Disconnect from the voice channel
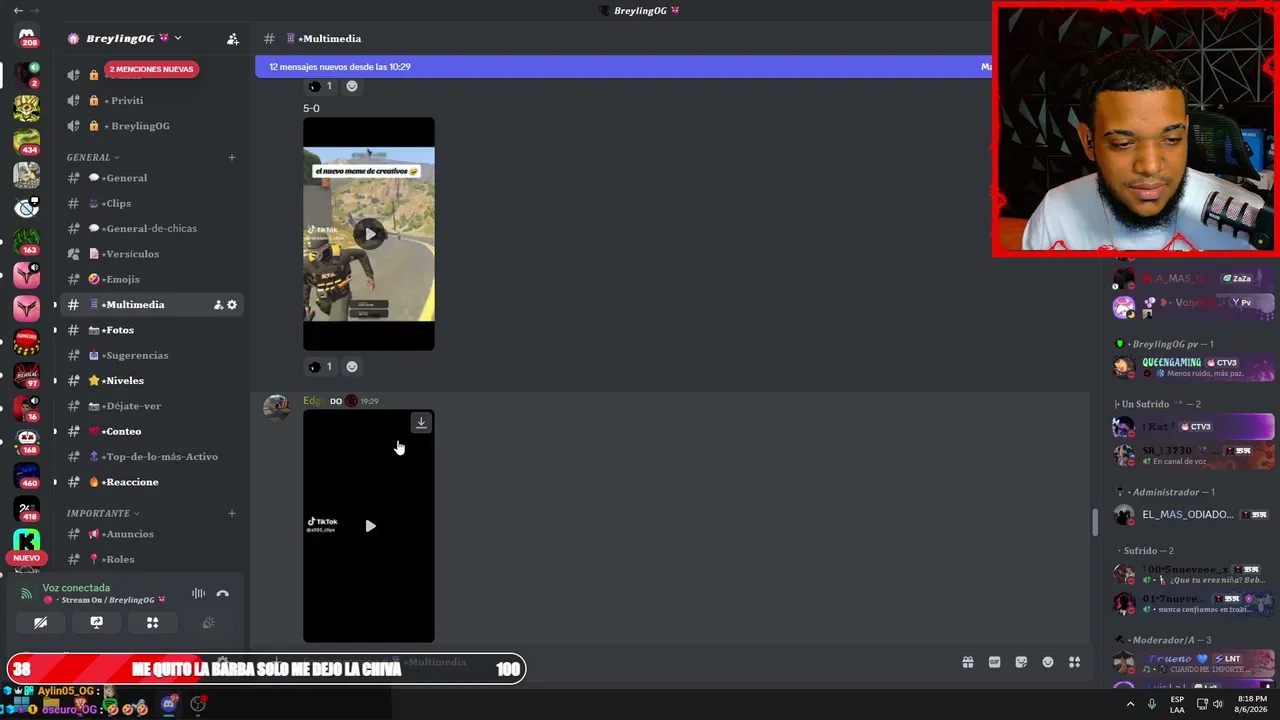 222,594
